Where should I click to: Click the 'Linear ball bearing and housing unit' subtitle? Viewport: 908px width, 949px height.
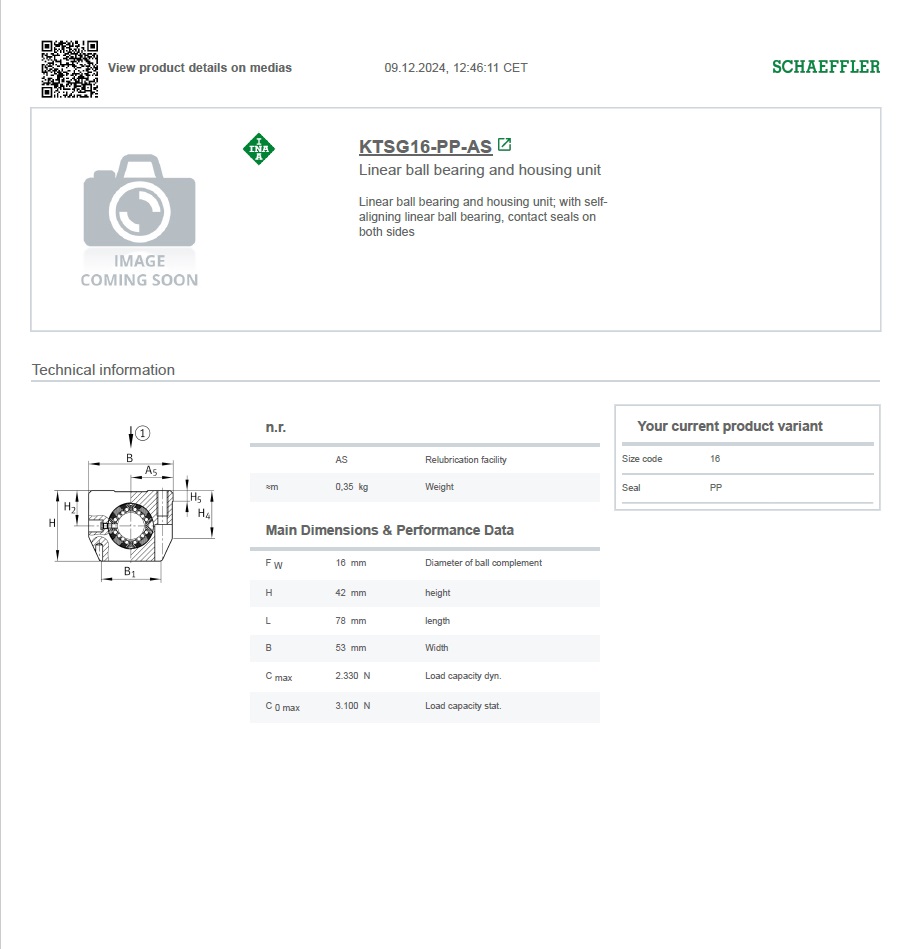pyautogui.click(x=479, y=170)
